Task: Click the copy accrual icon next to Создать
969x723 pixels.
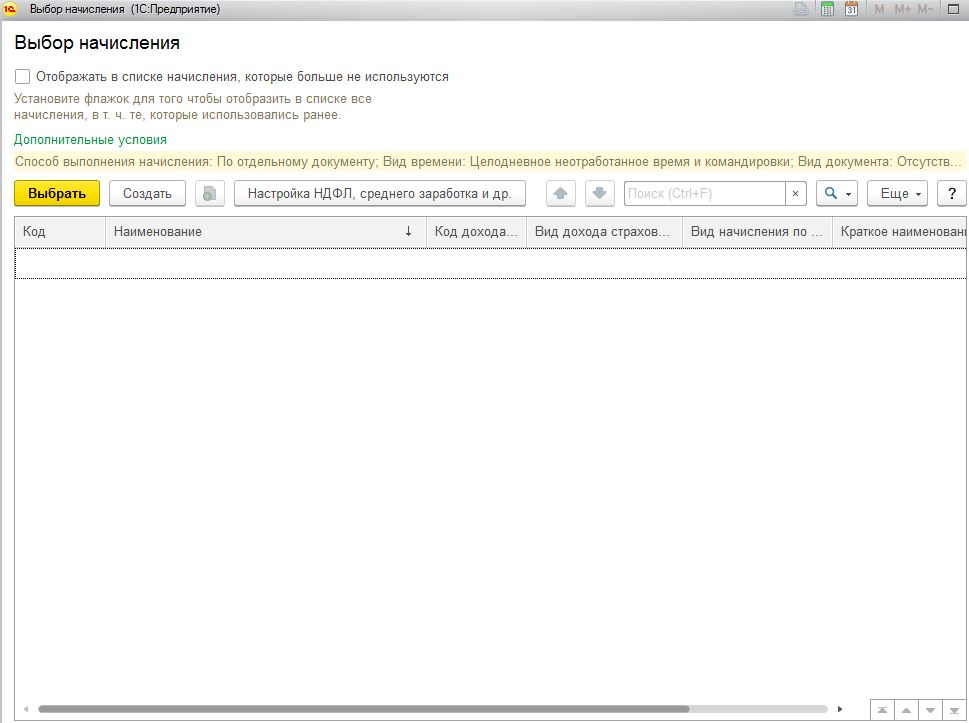Action: (209, 193)
